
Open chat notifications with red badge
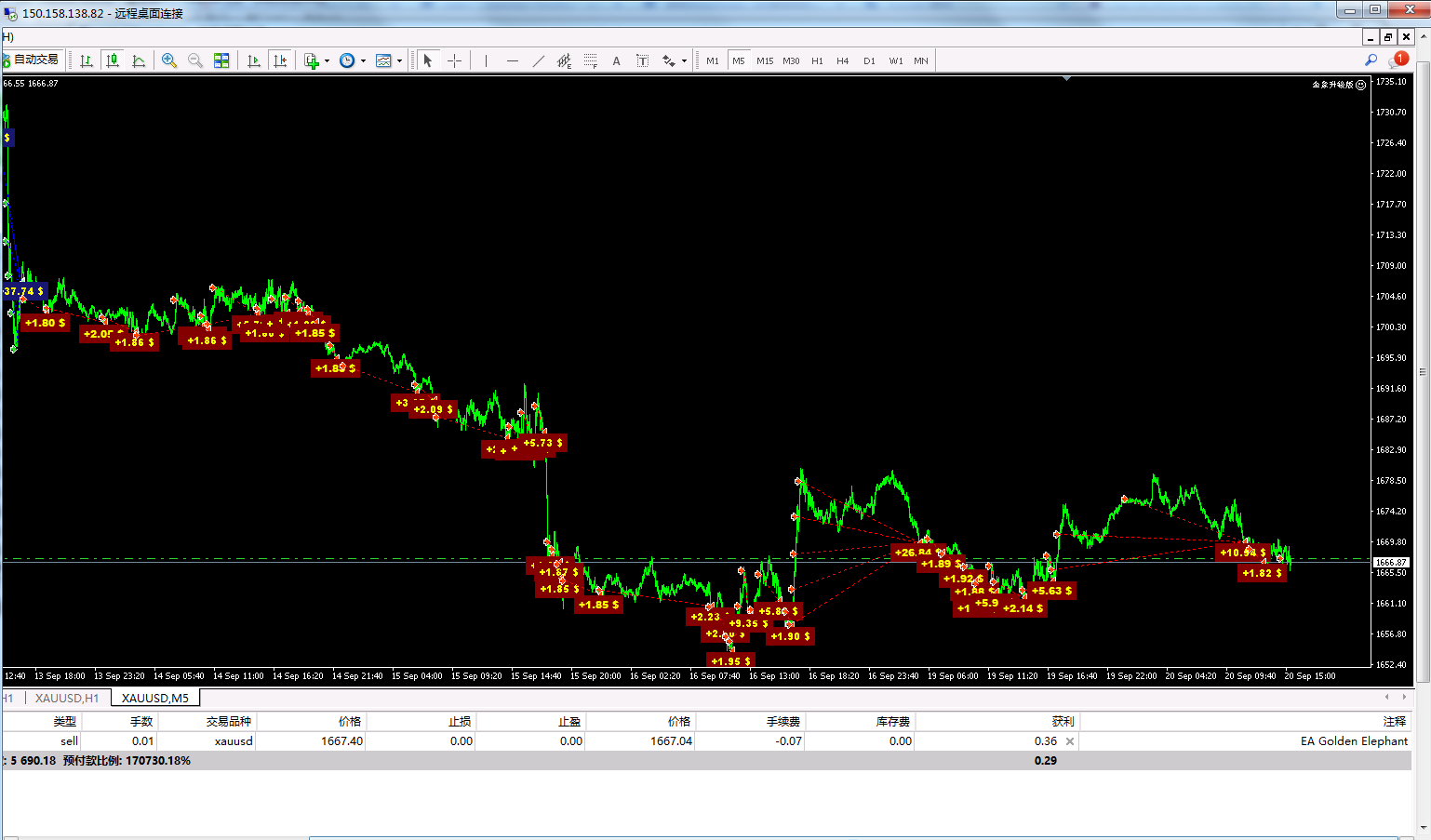click(1398, 60)
